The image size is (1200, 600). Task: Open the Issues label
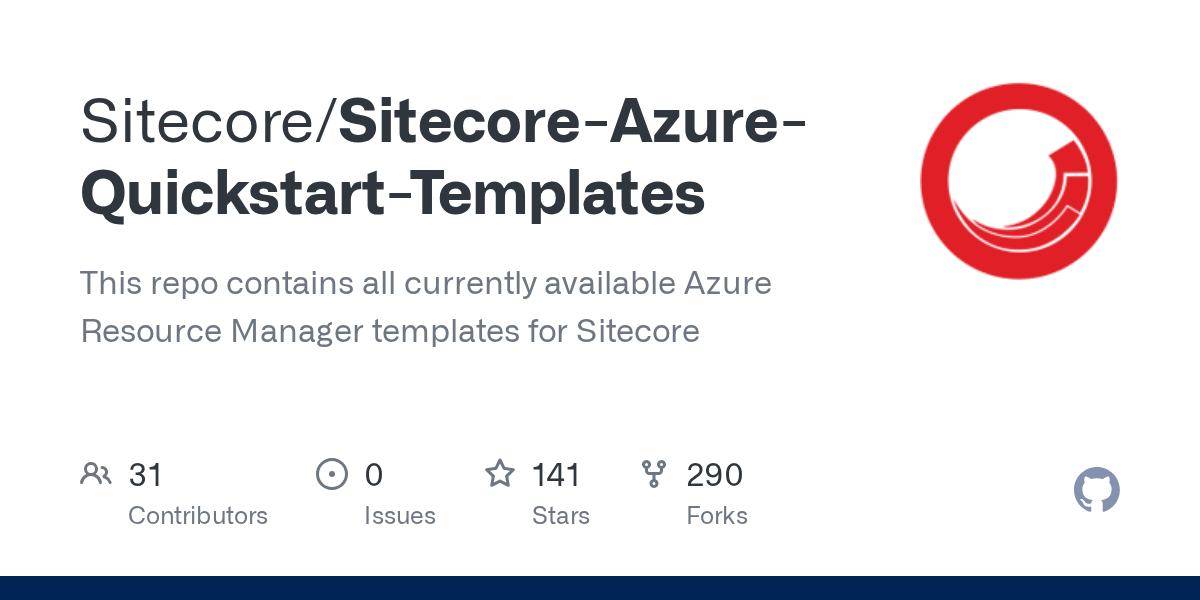pos(399,516)
